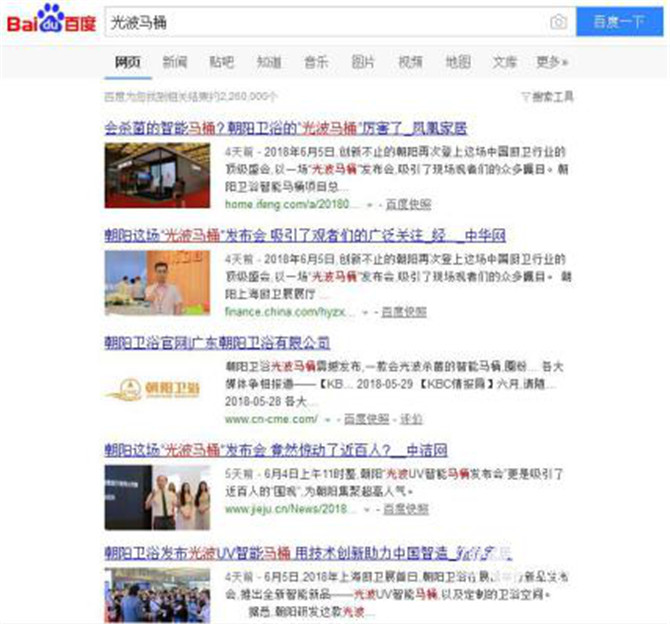Viewport: 670px width, 624px height.
Task: Expand dropdown arrow beside www.jieju.cn URL
Action: [x=367, y=510]
